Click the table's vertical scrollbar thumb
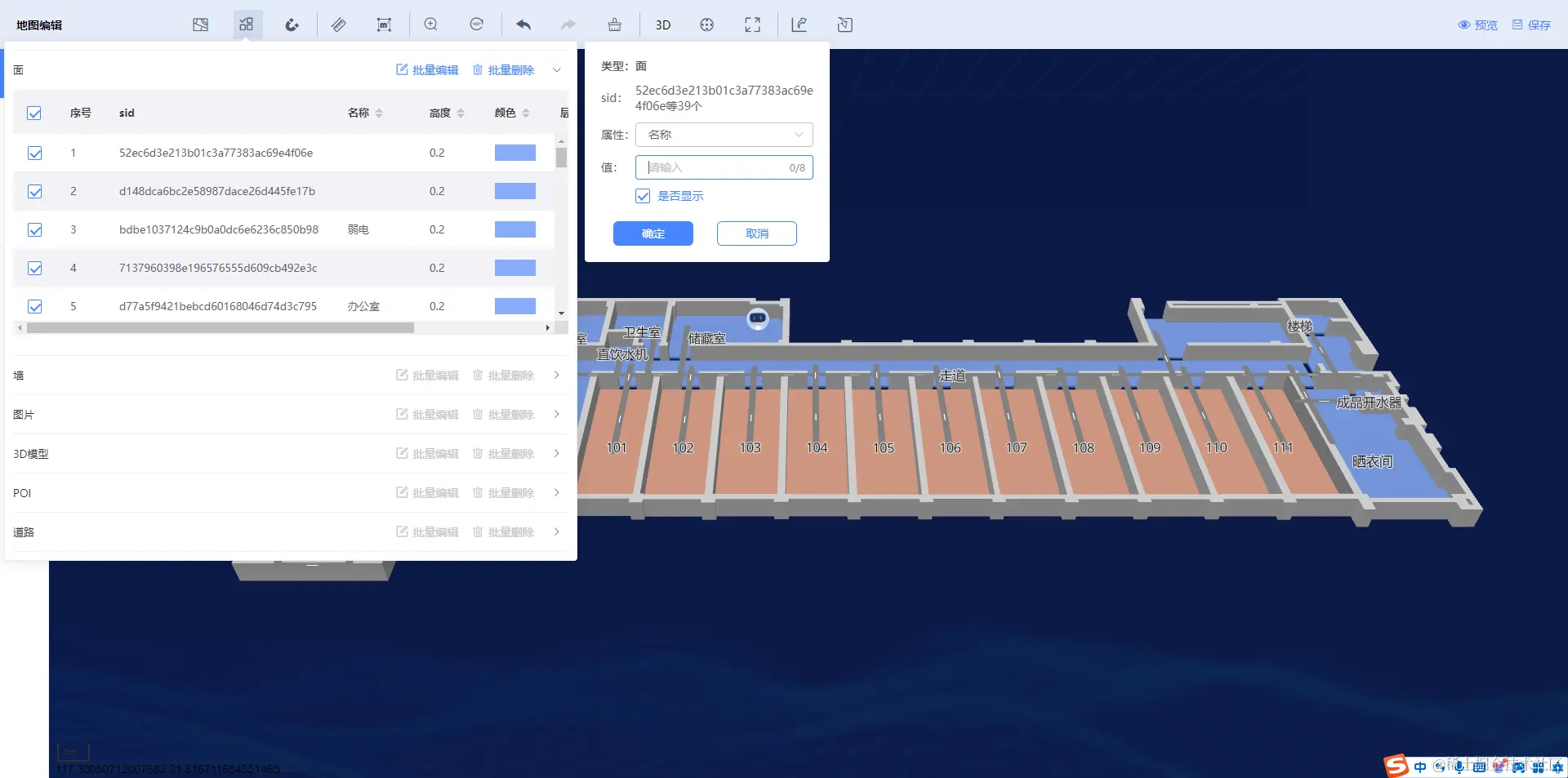Screen dimensions: 1568x778 [x=561, y=157]
